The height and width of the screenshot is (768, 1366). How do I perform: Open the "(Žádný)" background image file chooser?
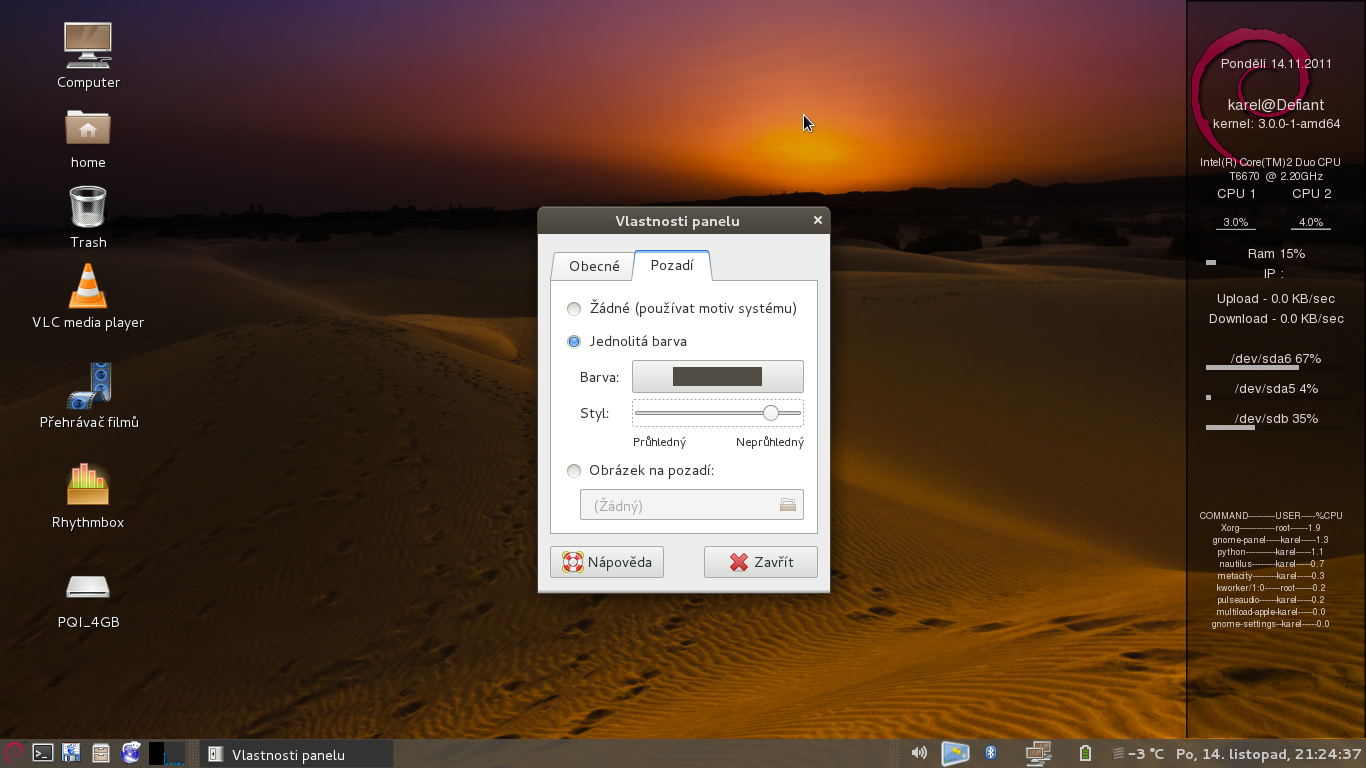click(691, 505)
